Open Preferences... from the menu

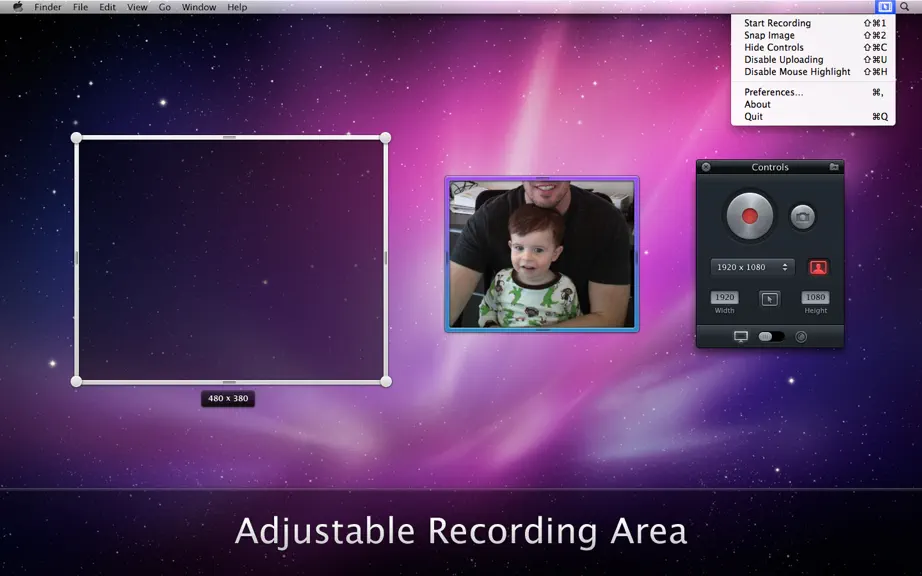pyautogui.click(x=813, y=92)
